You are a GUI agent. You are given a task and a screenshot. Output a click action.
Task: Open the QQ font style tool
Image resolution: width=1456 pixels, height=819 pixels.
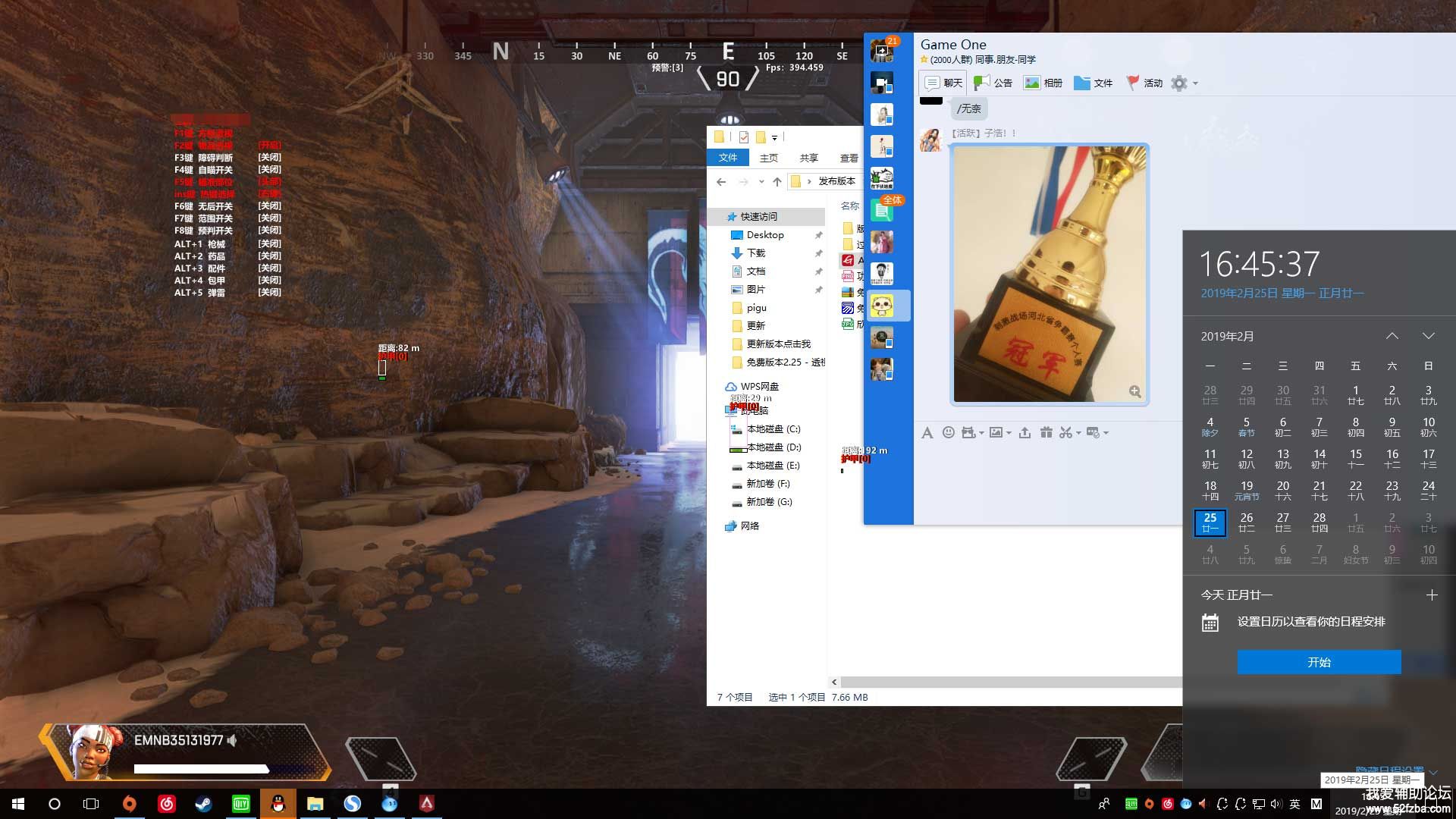coord(927,433)
